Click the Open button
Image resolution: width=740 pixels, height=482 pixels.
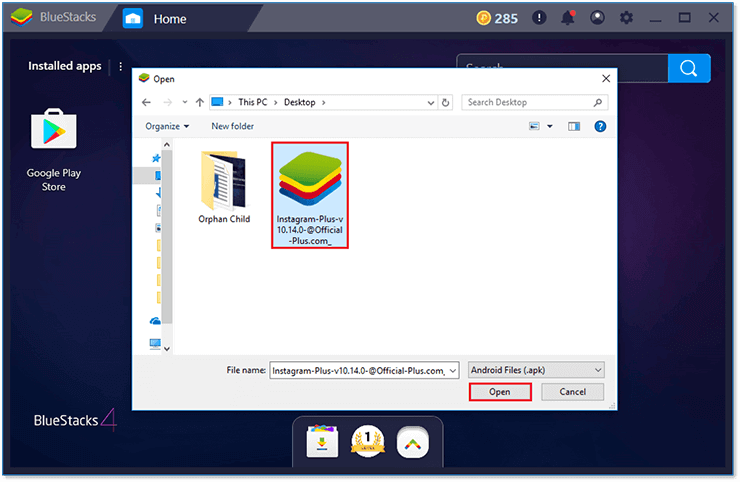click(500, 392)
